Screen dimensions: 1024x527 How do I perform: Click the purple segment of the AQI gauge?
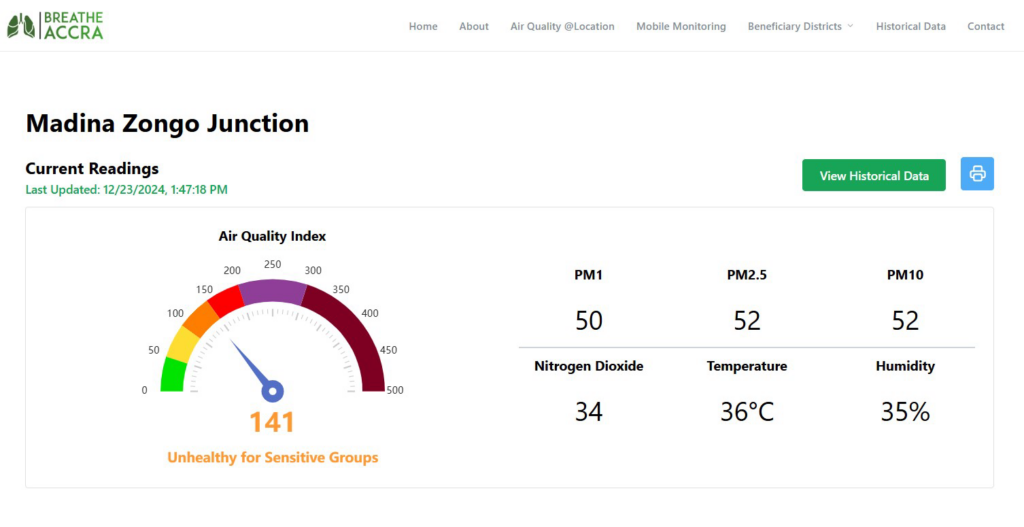coord(272,291)
